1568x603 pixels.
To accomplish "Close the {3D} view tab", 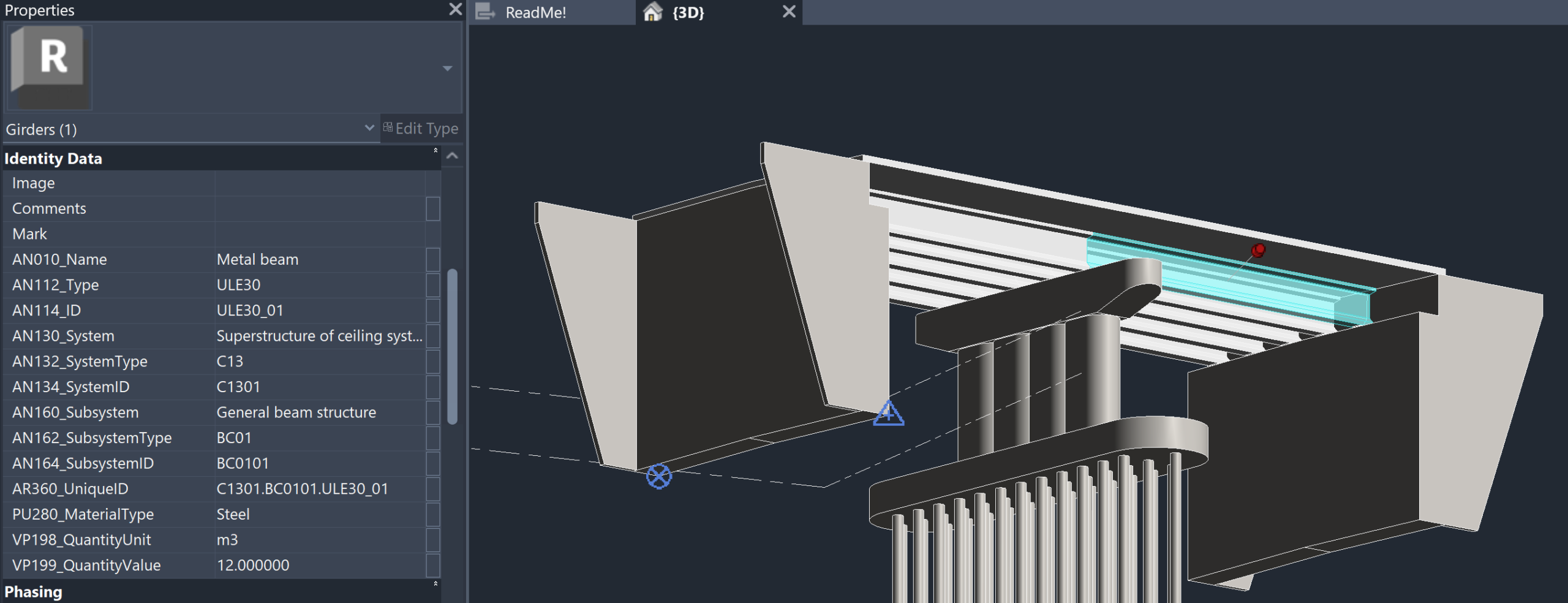I will click(789, 12).
